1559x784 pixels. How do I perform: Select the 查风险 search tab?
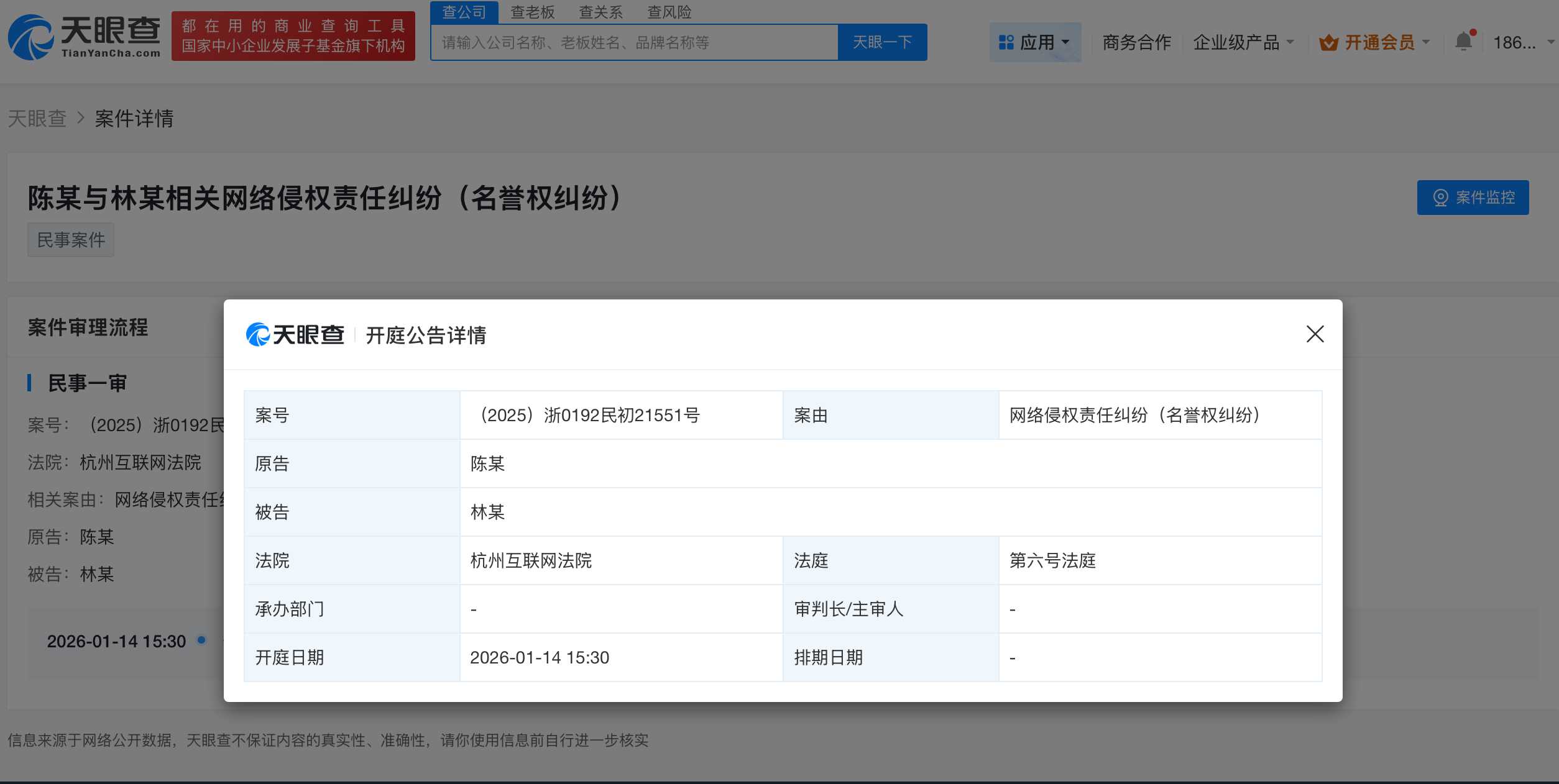tap(669, 12)
